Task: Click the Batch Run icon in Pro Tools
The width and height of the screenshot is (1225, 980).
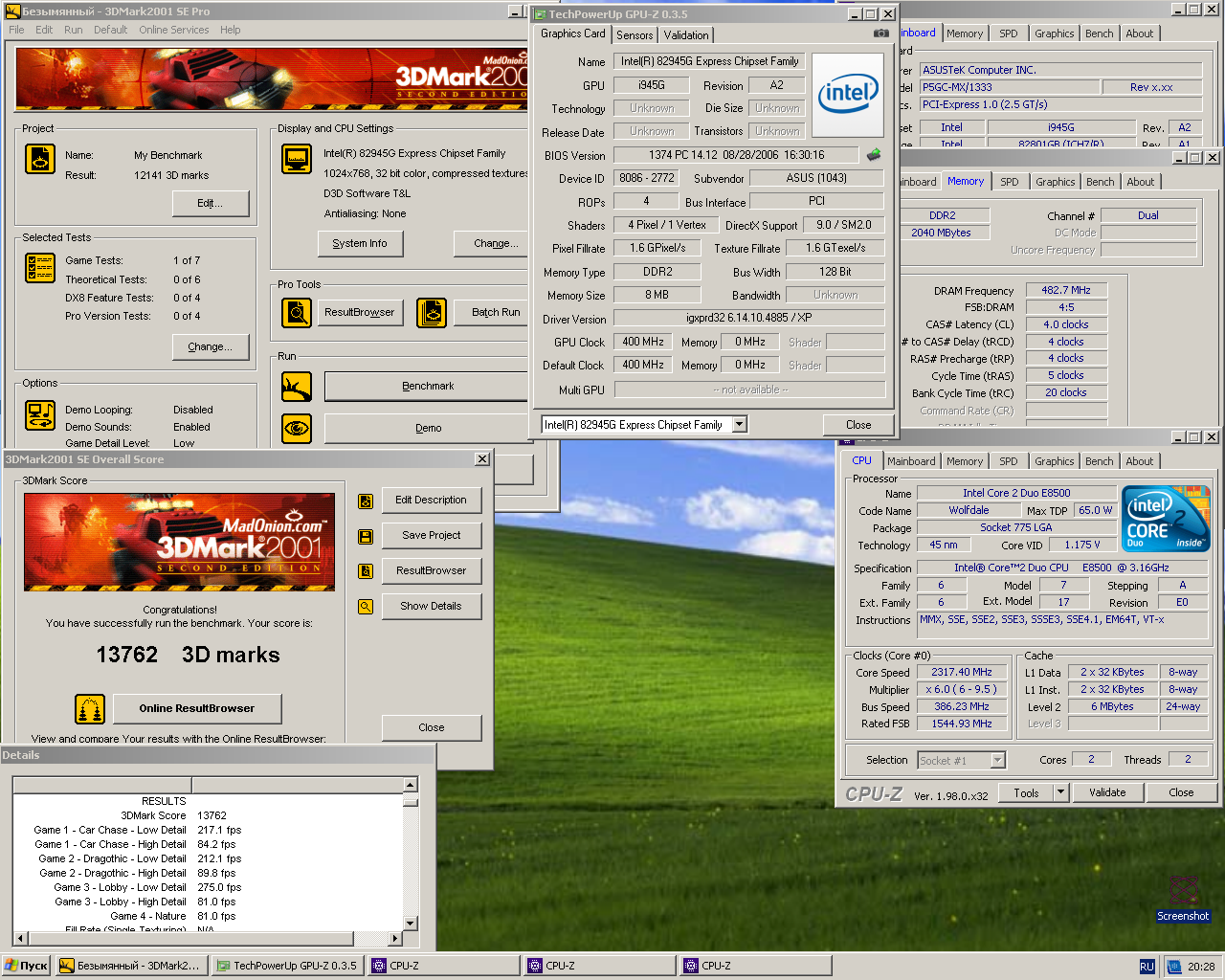Action: pyautogui.click(x=432, y=312)
